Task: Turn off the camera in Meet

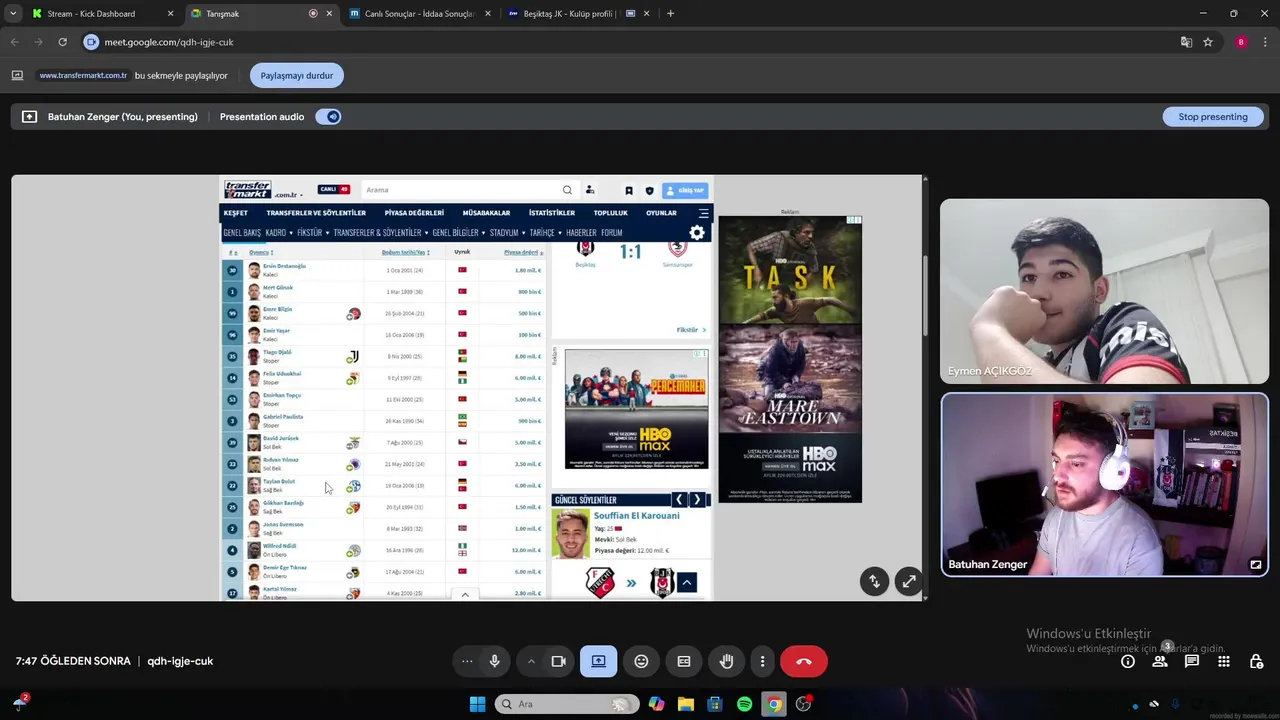Action: (x=559, y=661)
